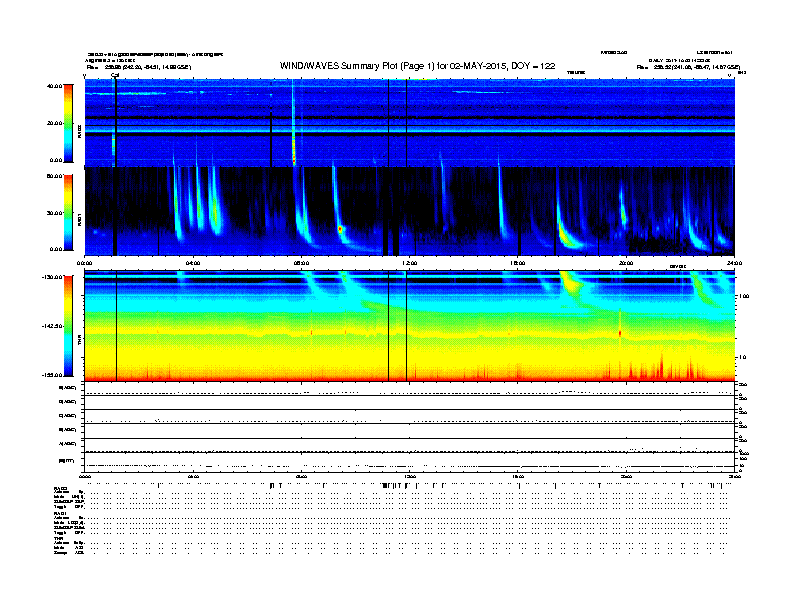Click the 30.00 label on RAD1 scale
The width and height of the screenshot is (792, 612).
(x=54, y=213)
